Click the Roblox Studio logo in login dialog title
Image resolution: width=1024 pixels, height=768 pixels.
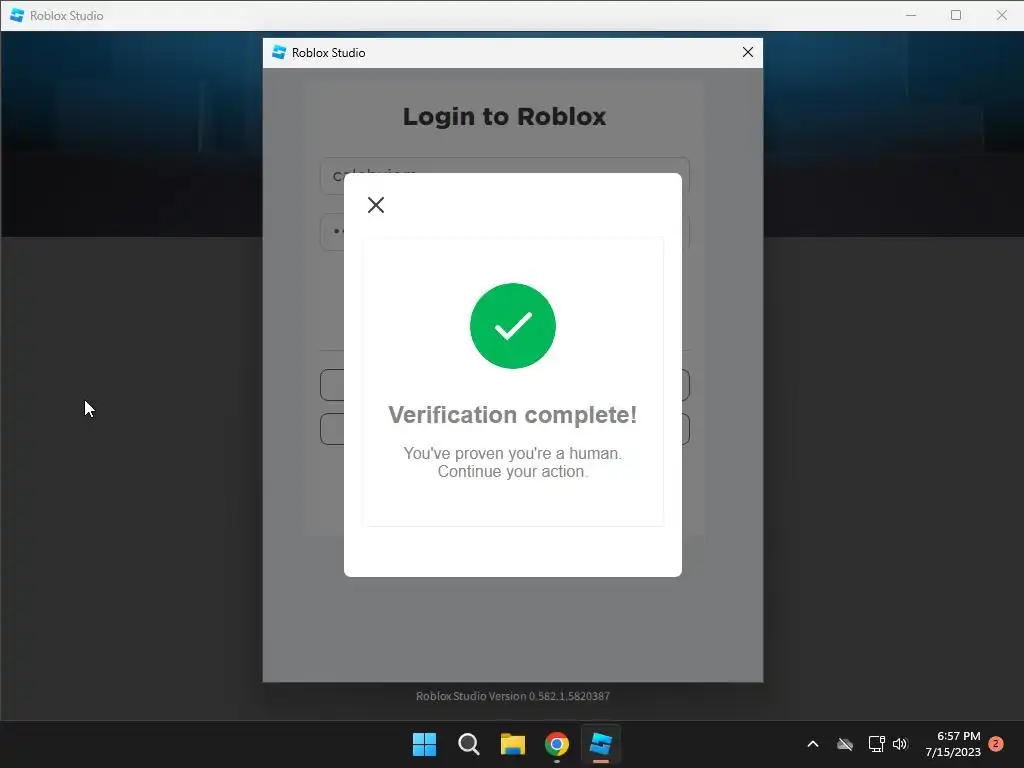(x=279, y=52)
